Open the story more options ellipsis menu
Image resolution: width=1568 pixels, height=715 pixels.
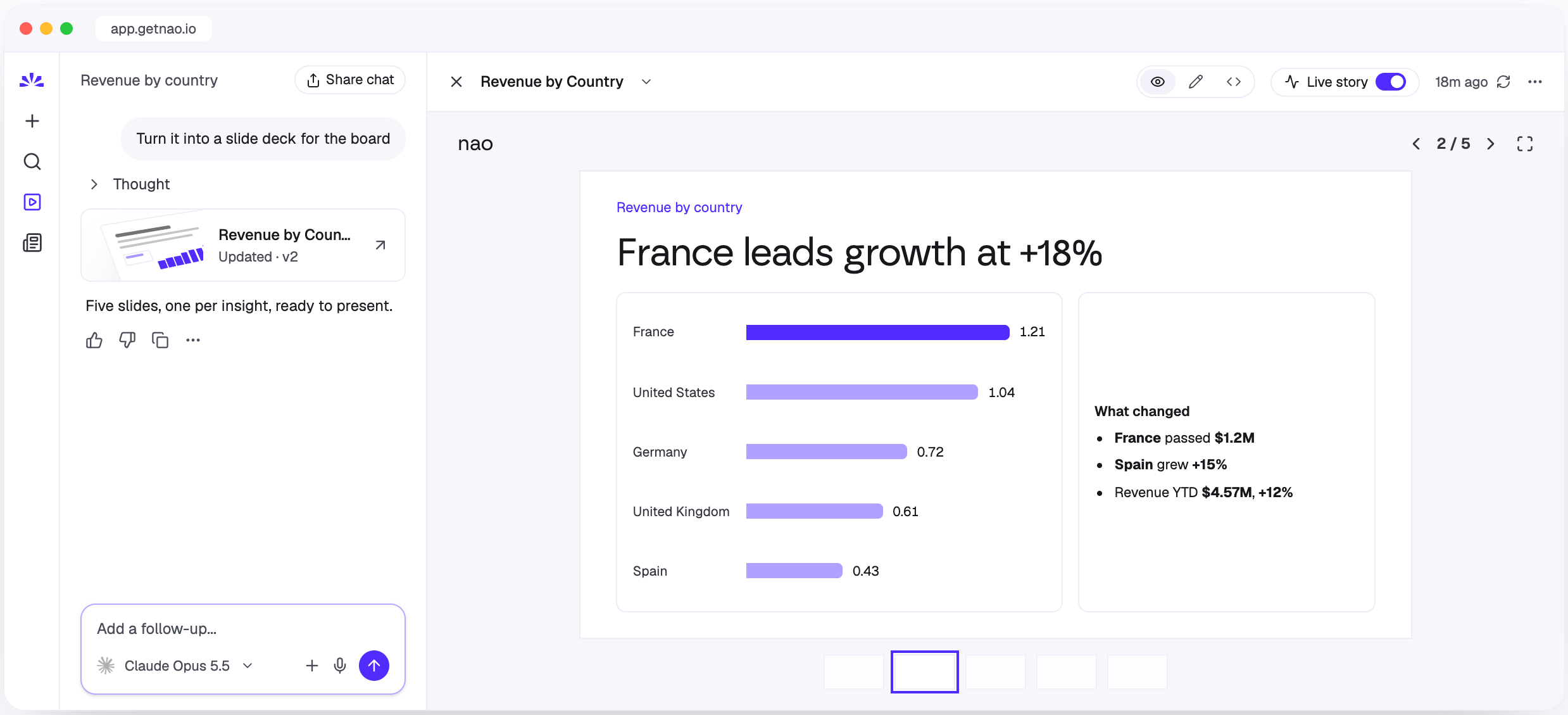pyautogui.click(x=1535, y=82)
